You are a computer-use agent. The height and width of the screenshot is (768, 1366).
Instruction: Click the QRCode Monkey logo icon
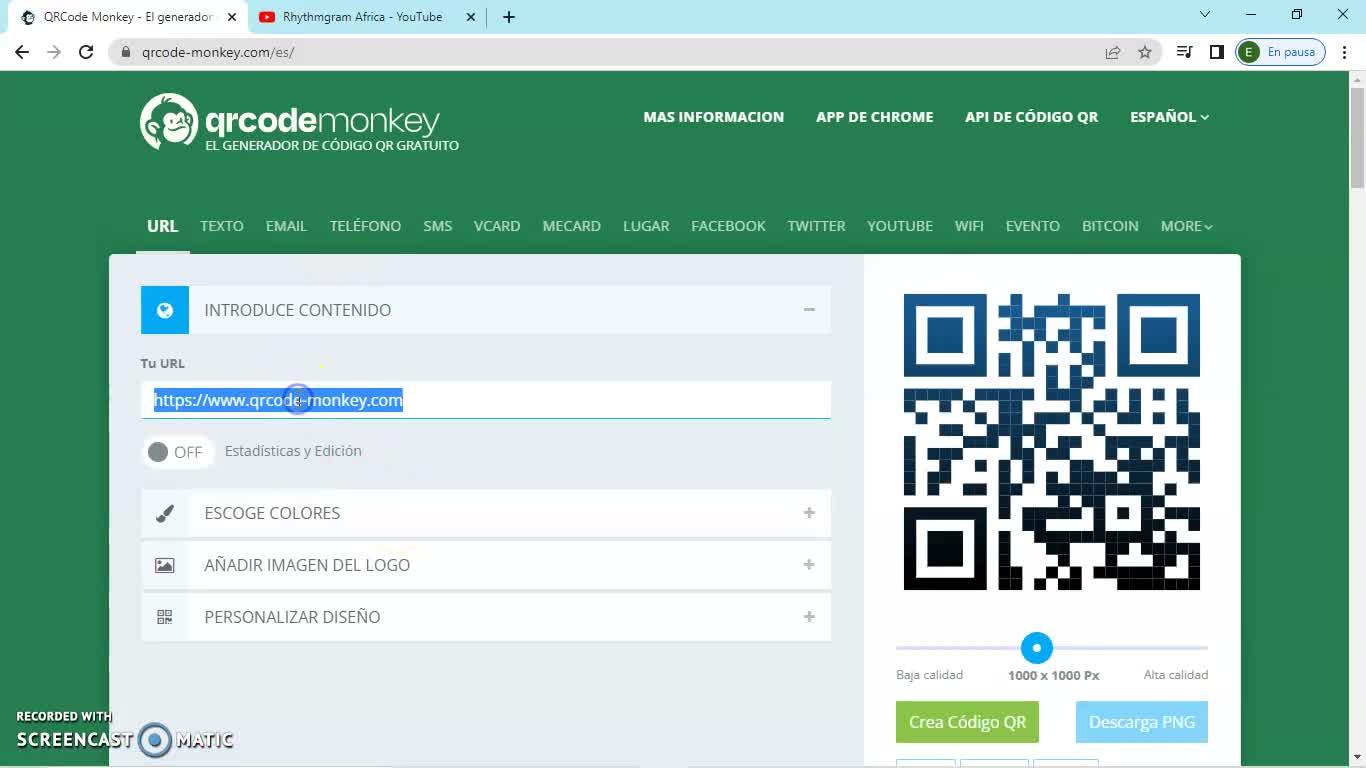(169, 121)
